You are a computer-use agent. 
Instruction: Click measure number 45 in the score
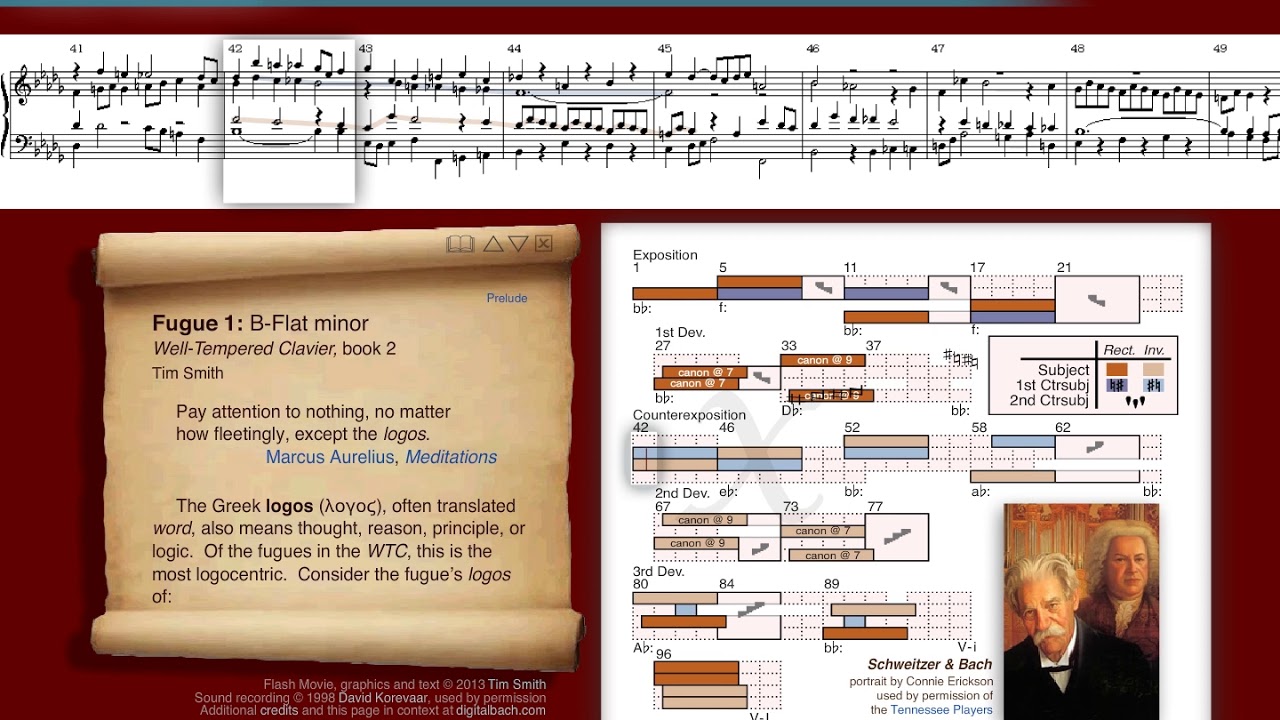click(x=665, y=48)
